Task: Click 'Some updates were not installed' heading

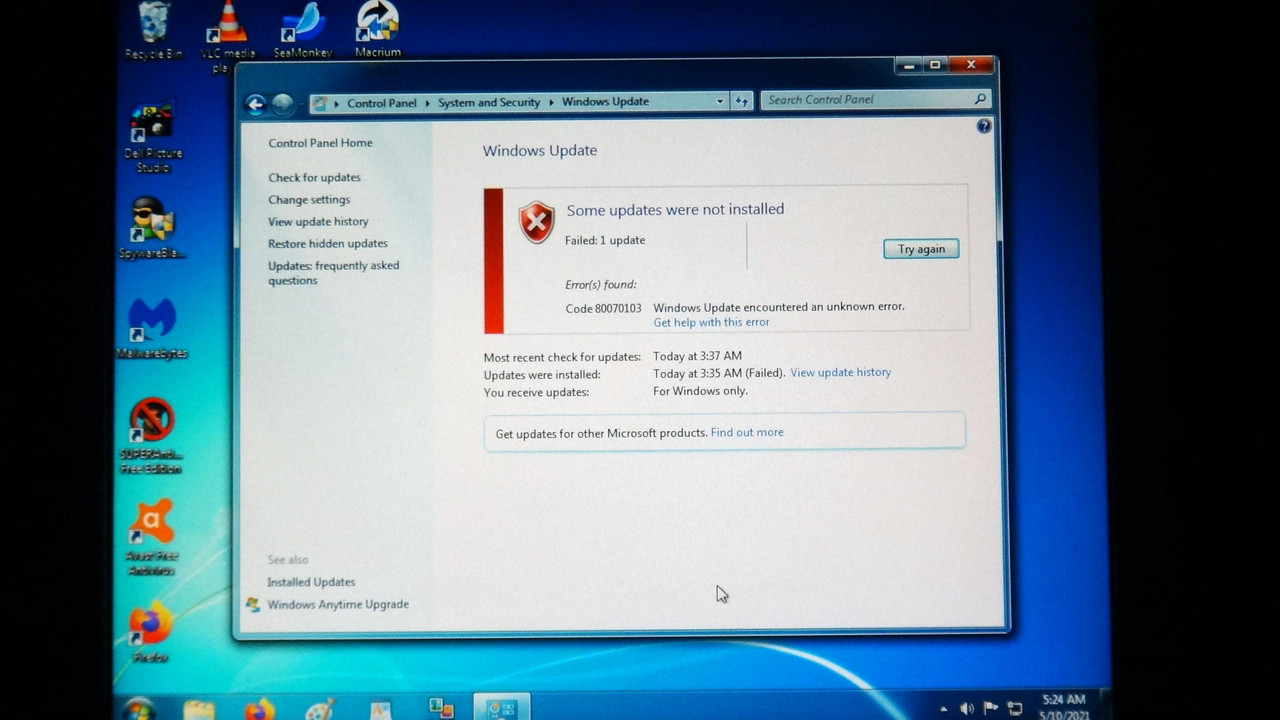Action: [675, 209]
